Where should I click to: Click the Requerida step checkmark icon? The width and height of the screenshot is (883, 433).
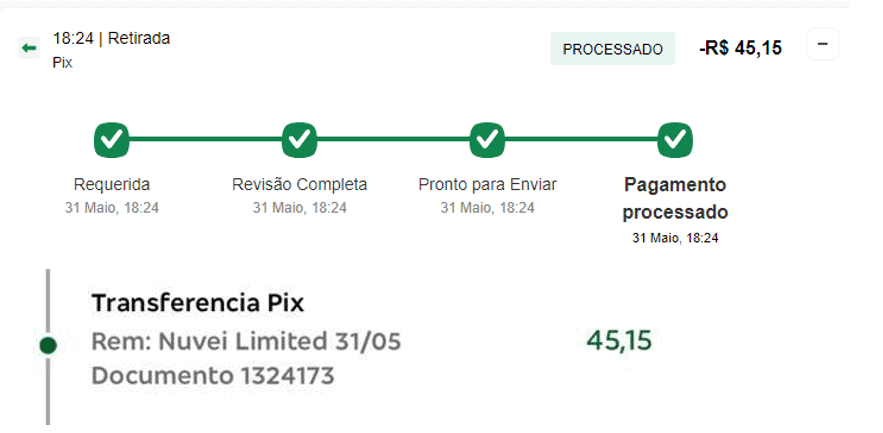[x=112, y=140]
